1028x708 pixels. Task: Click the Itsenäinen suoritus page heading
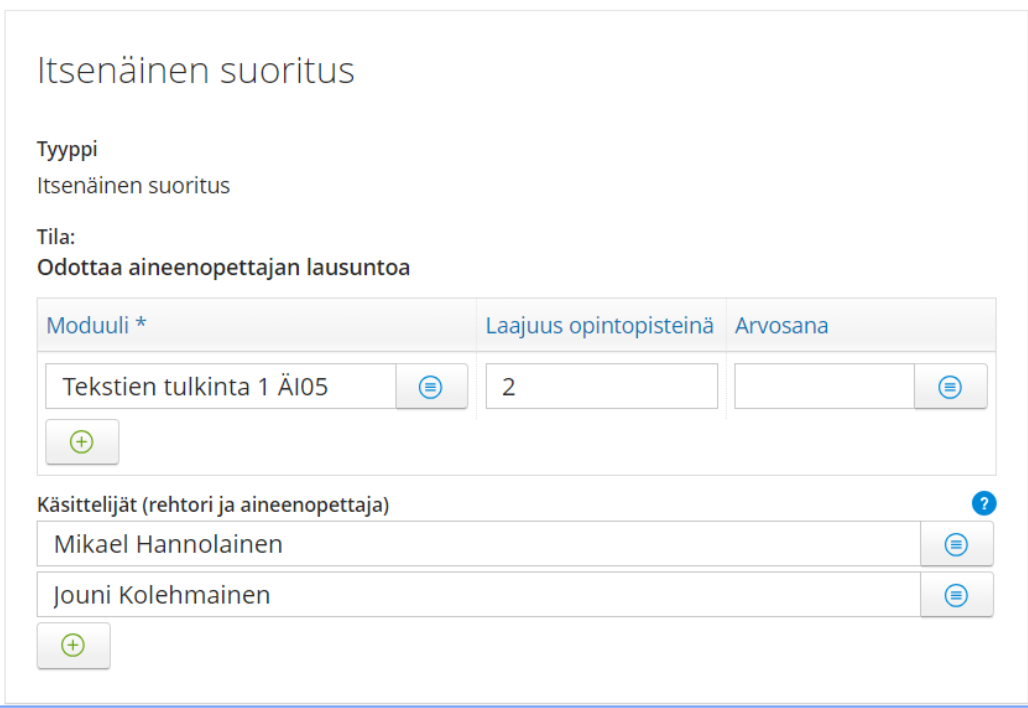click(x=195, y=70)
